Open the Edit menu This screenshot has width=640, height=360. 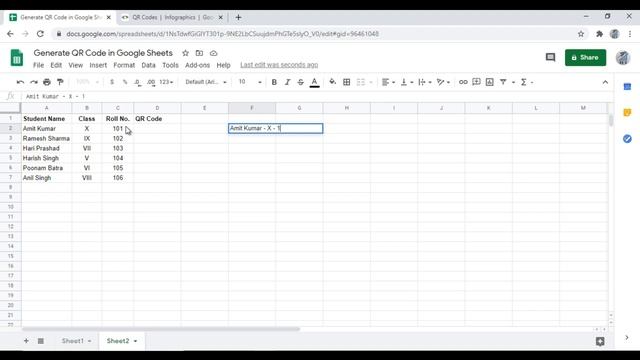56,65
